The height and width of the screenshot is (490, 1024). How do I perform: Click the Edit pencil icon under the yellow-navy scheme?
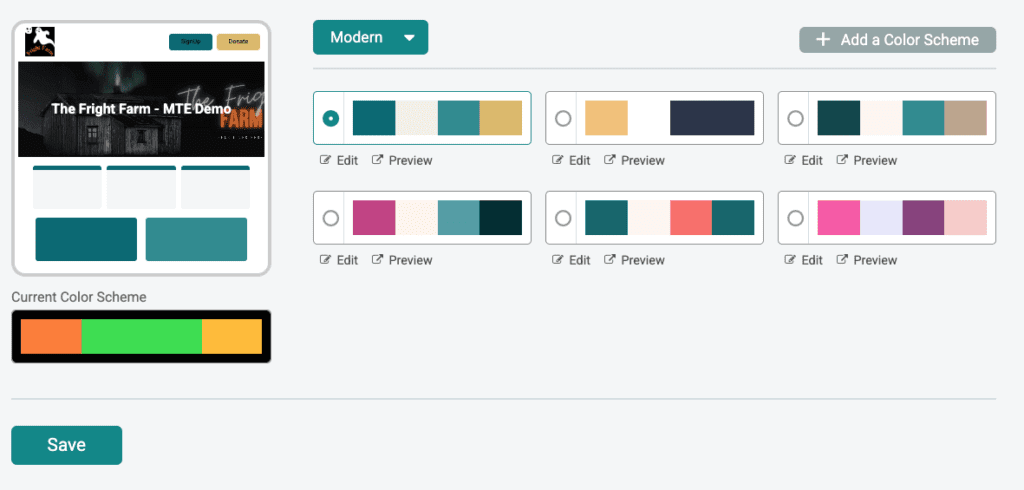click(557, 160)
